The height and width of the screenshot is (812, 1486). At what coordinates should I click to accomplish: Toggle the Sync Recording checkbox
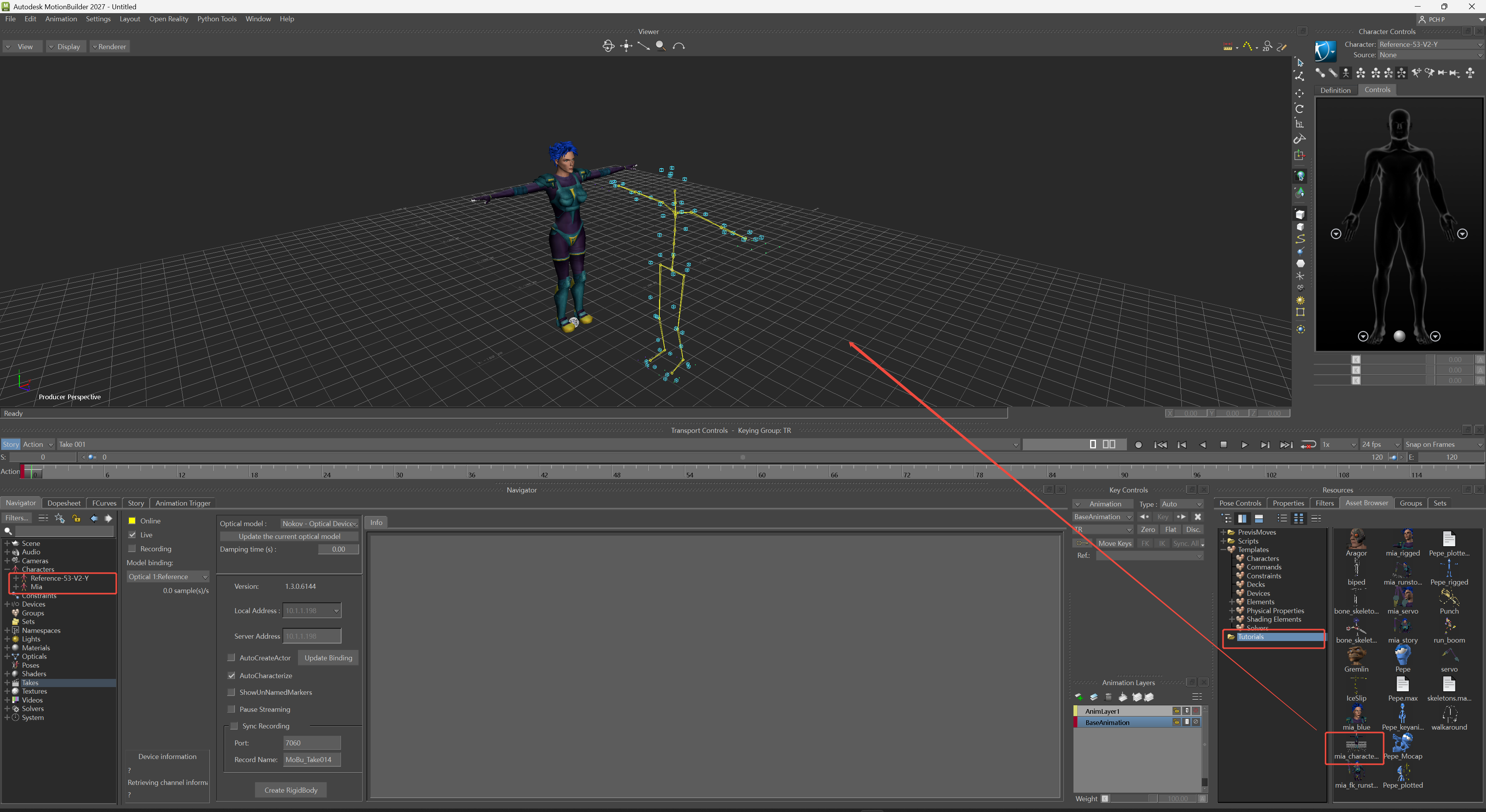click(234, 726)
